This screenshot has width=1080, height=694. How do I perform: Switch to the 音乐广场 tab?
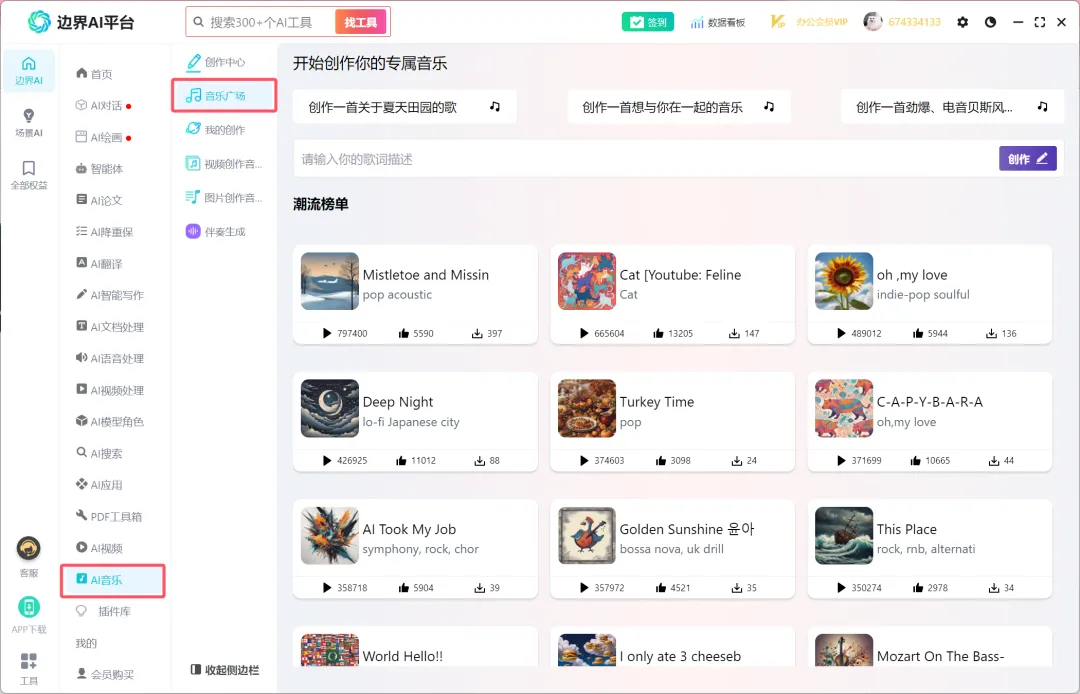(225, 95)
